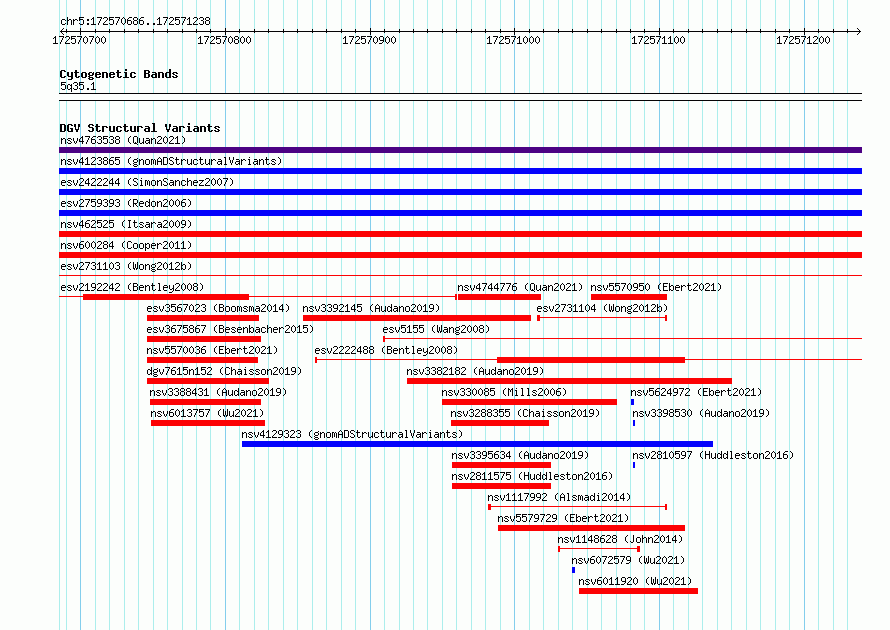Screen dimensions: 890x630
Task: Click the red bar under nsv3392145
Action: pos(417,318)
